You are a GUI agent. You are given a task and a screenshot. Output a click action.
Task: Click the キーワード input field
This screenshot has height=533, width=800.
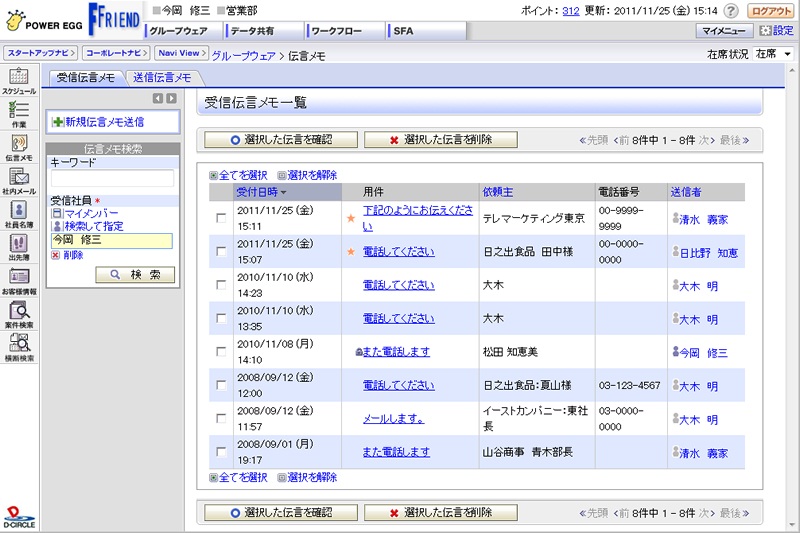112,178
